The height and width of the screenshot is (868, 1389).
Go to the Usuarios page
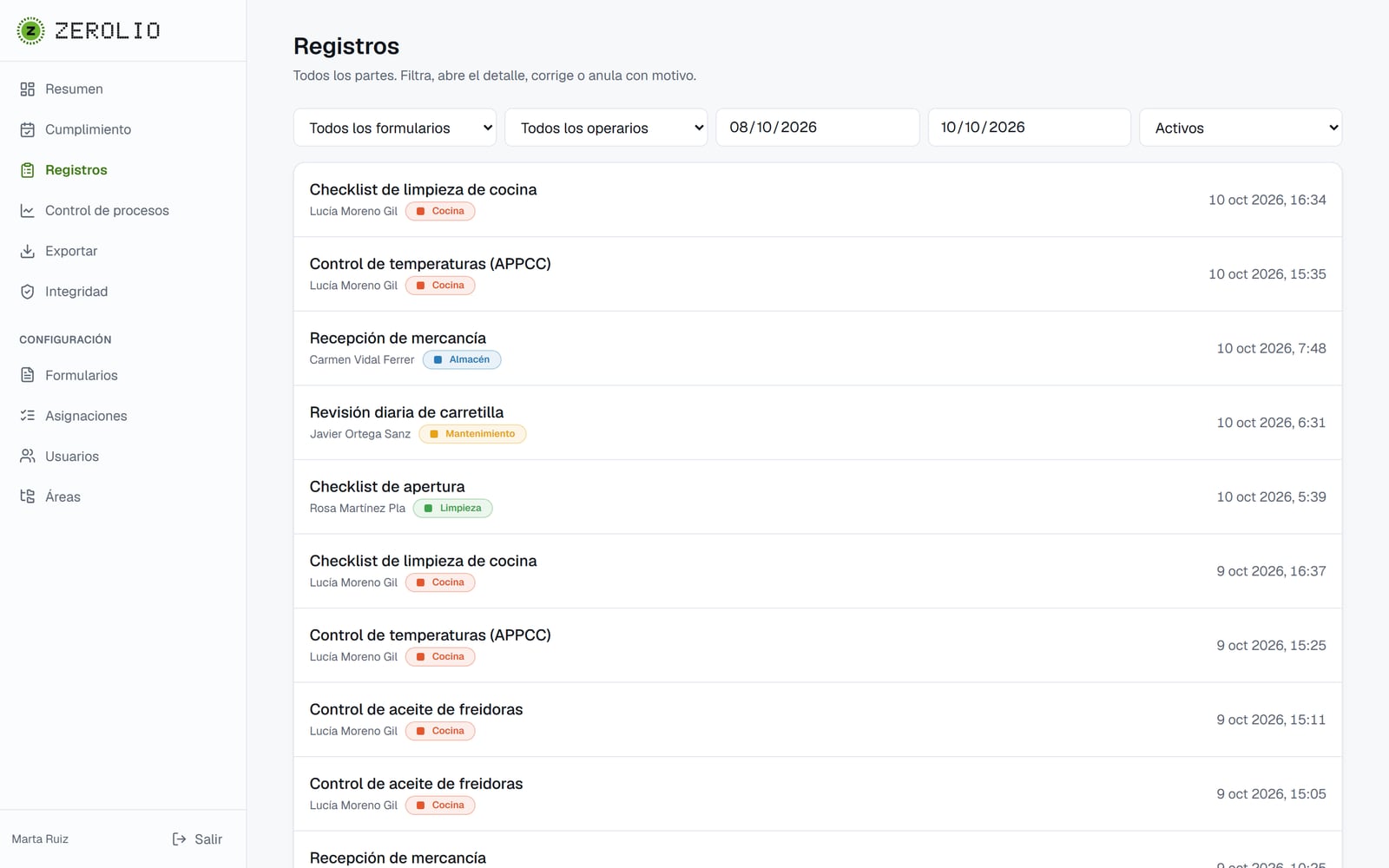point(123,457)
